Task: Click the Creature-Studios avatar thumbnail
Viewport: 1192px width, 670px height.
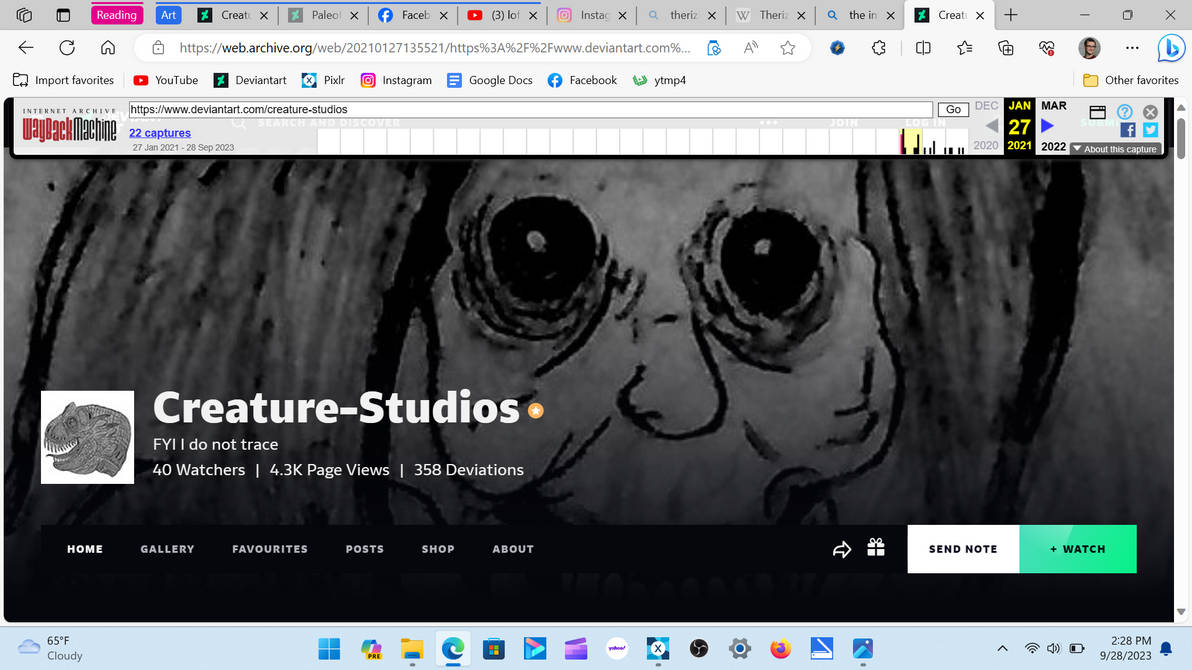Action: [x=87, y=437]
